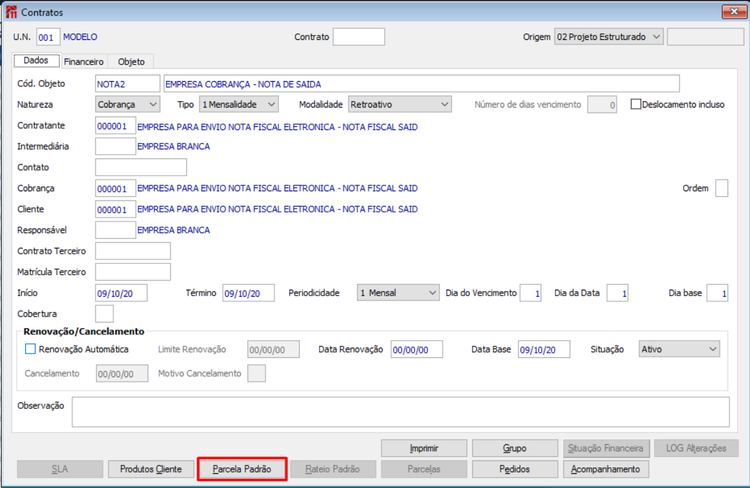
Task: Expand the Modalidade Retroativo dropdown
Action: tap(399, 104)
